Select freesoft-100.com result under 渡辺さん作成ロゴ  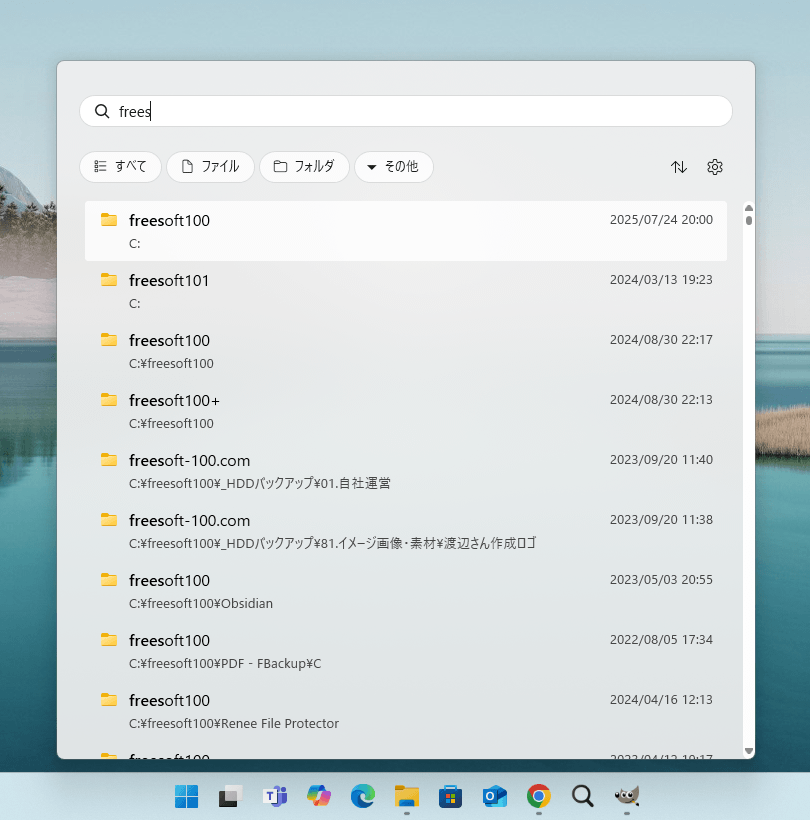pyautogui.click(x=406, y=531)
